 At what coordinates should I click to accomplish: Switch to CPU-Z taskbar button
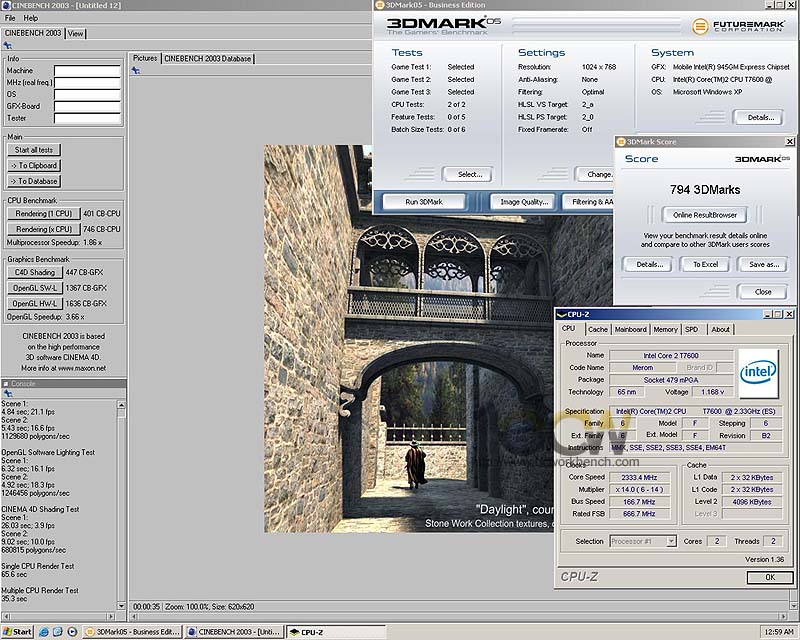point(336,632)
